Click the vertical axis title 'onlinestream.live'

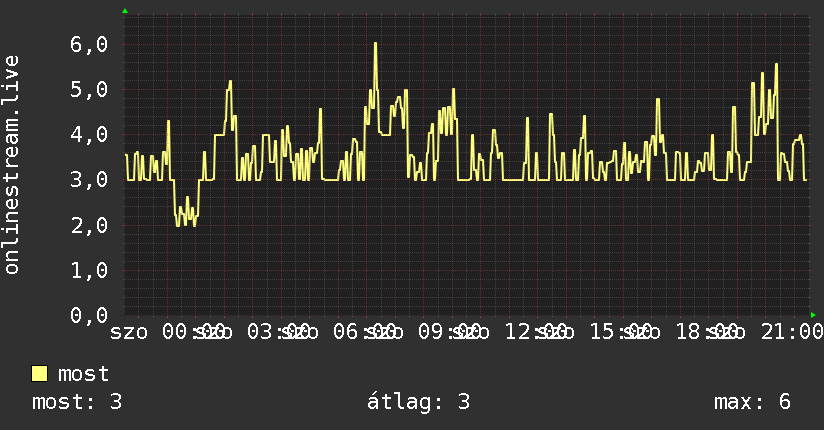[11, 165]
